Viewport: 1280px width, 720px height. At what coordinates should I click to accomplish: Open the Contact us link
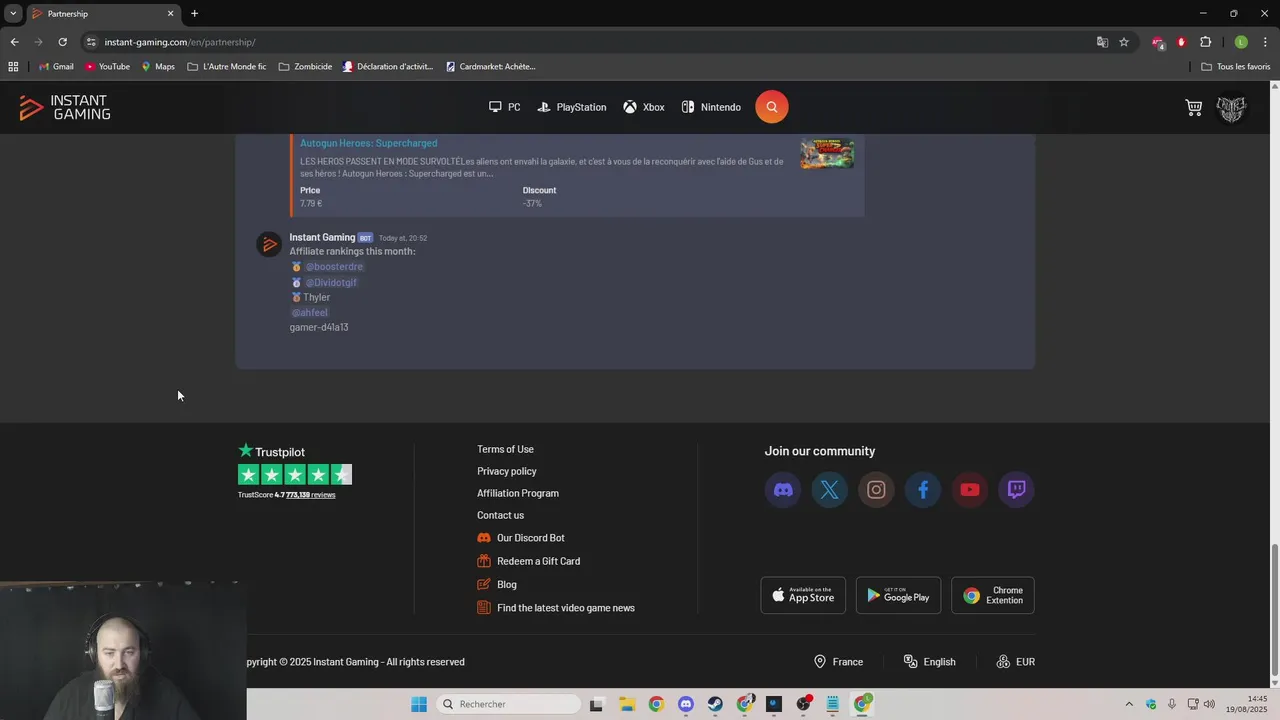(500, 516)
